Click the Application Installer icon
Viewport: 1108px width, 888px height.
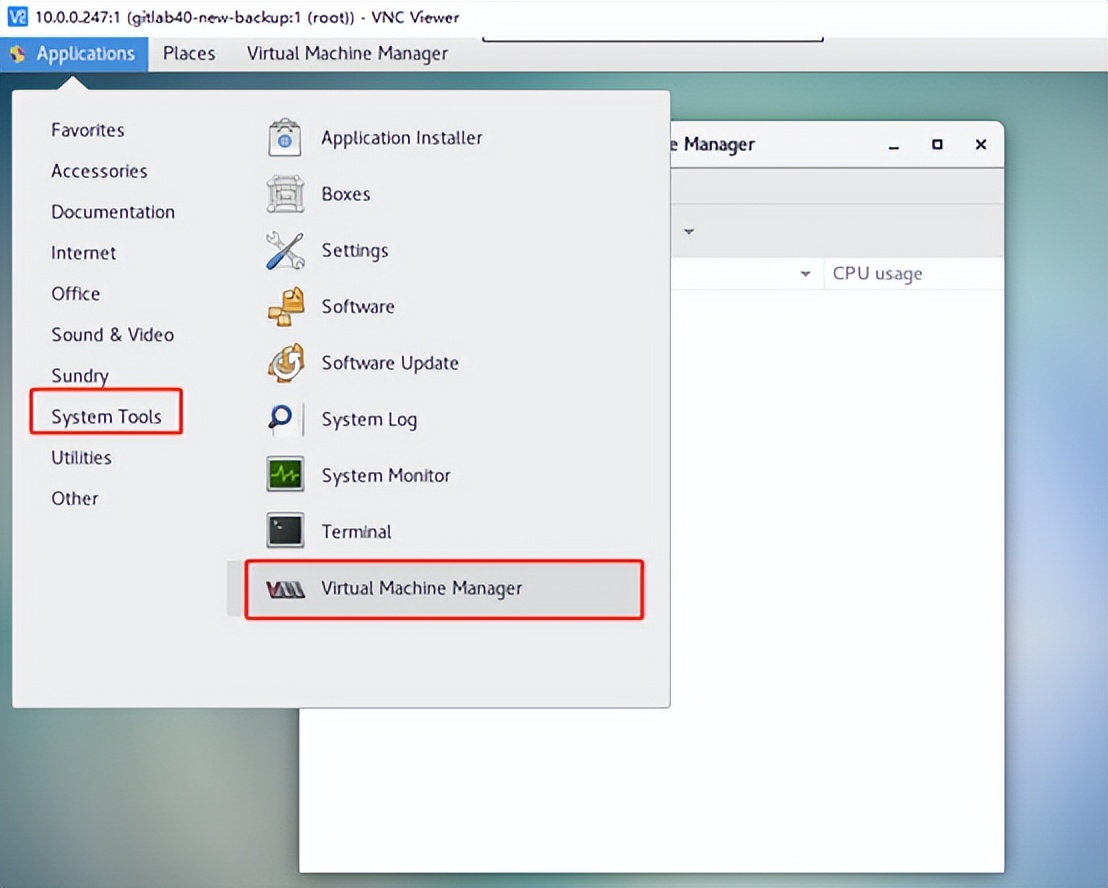point(285,138)
